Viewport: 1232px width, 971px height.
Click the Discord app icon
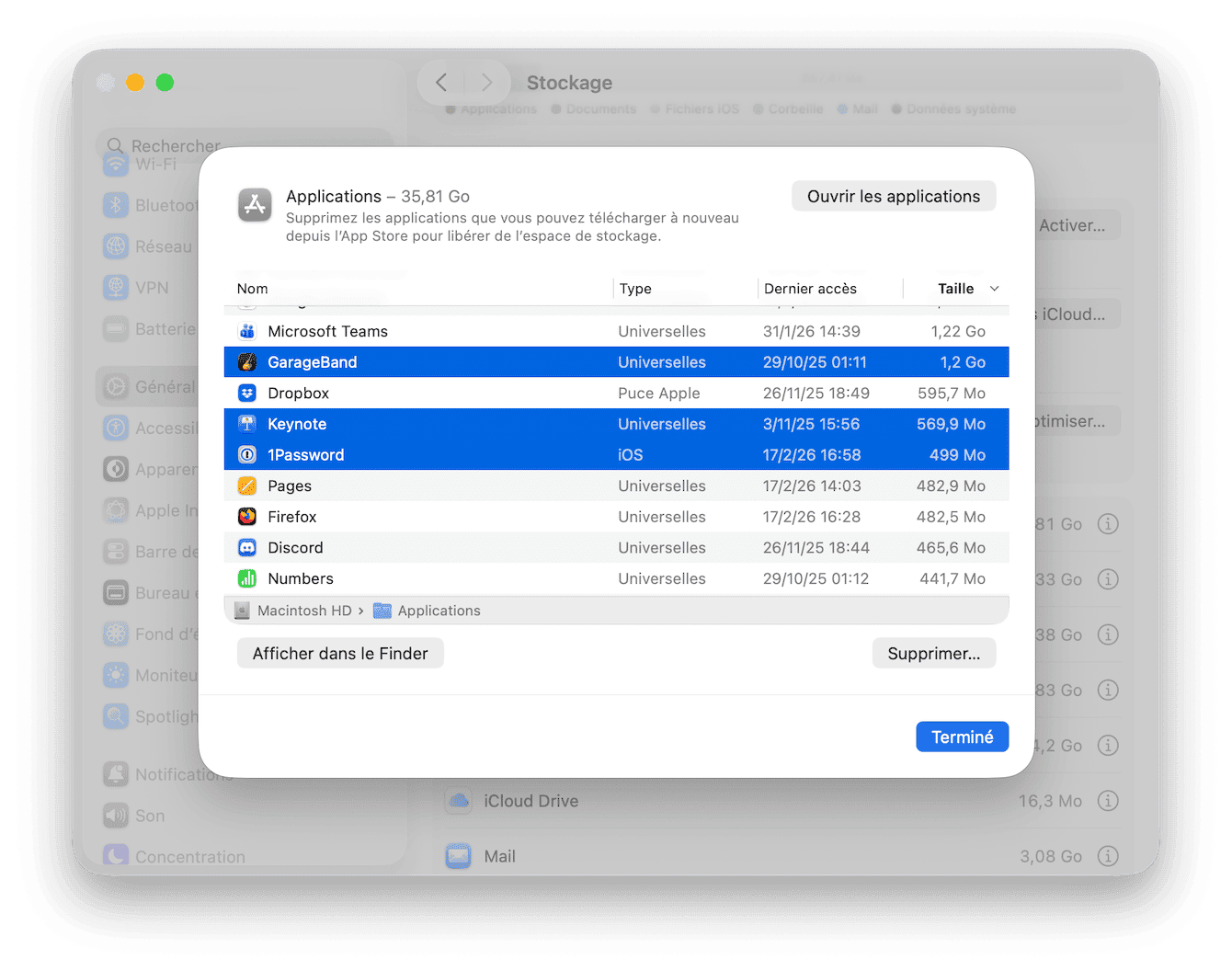coord(247,547)
